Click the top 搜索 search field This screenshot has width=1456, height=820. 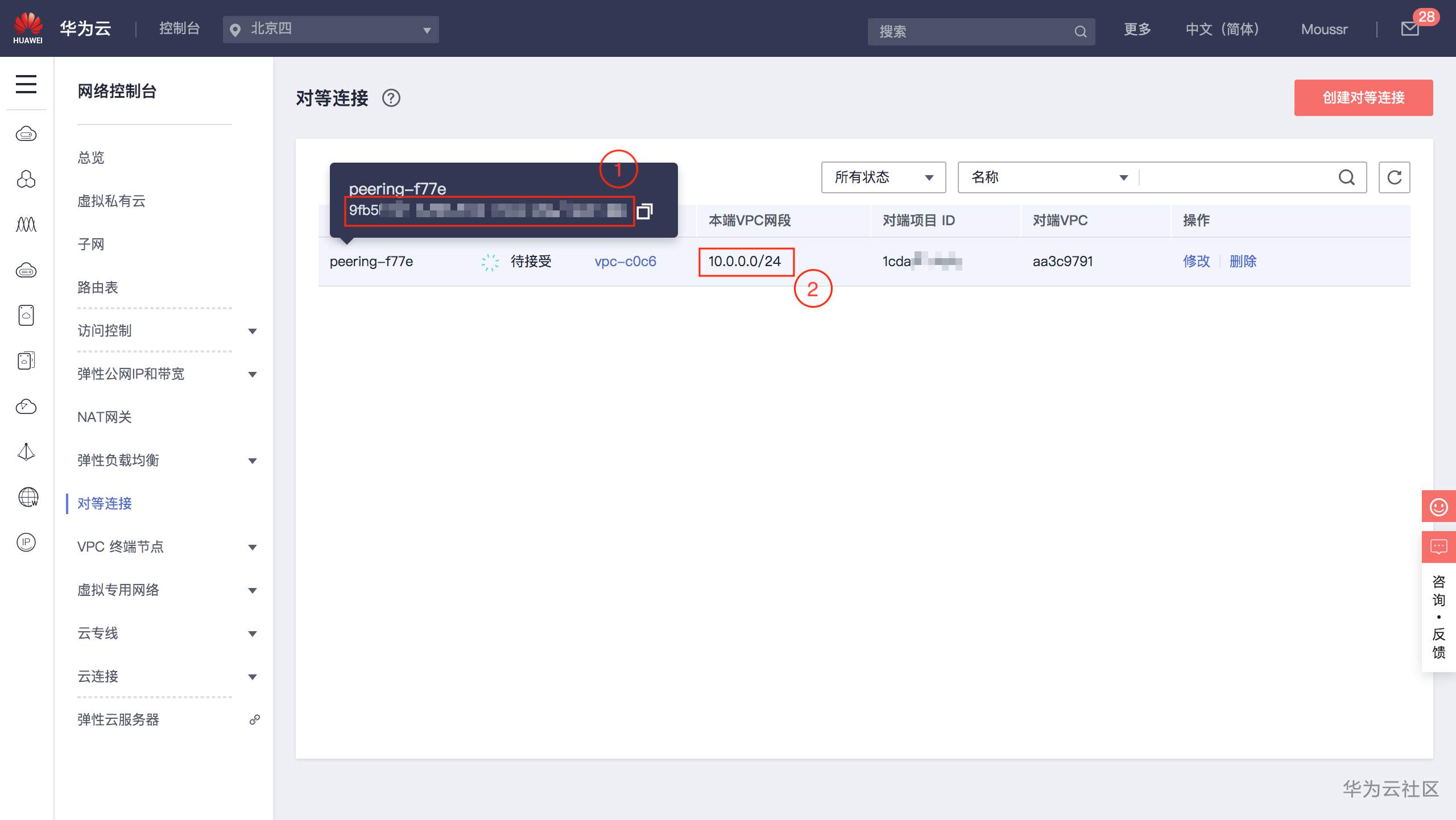973,32
